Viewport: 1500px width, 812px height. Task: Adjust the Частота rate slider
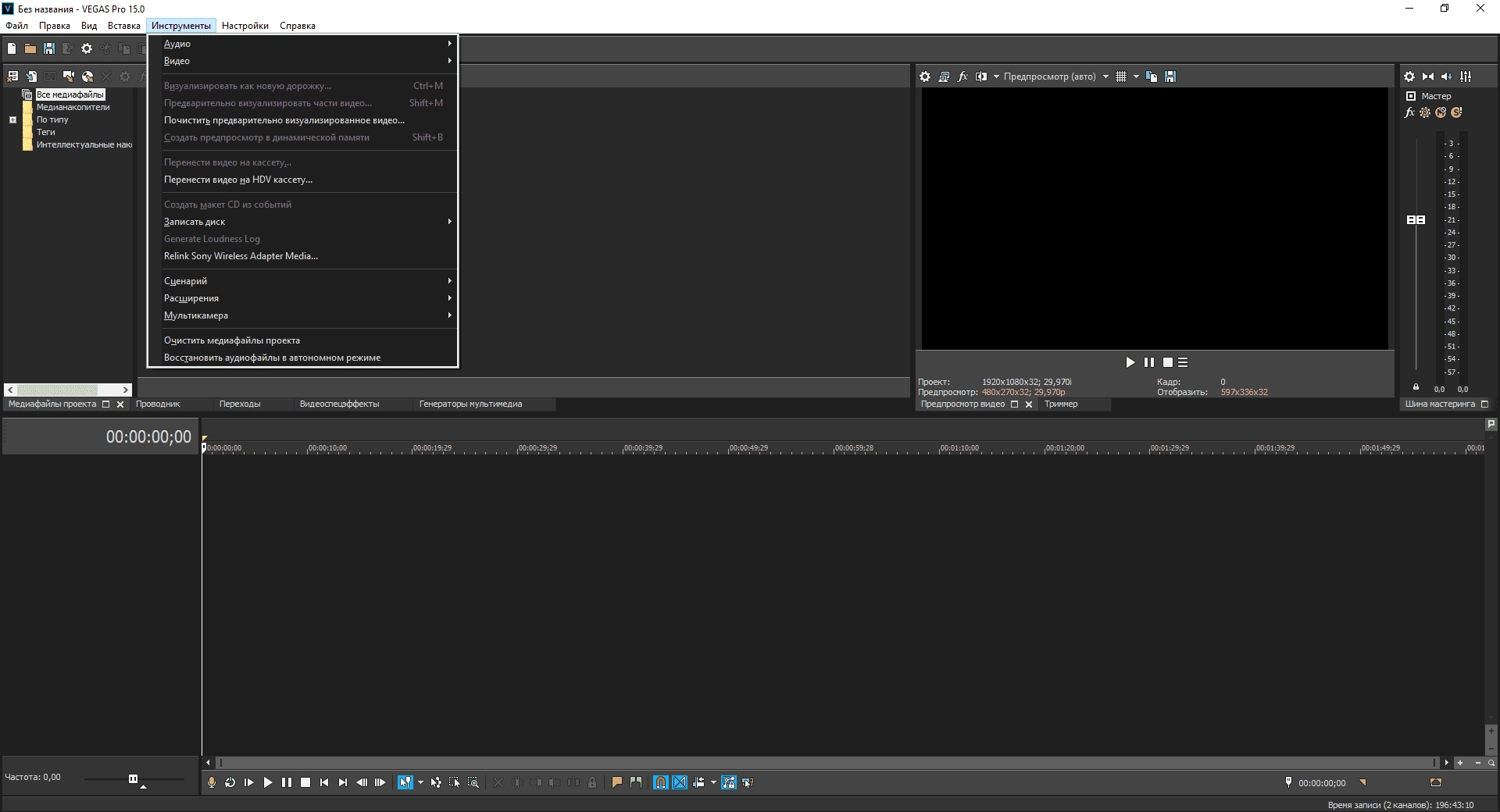click(134, 778)
